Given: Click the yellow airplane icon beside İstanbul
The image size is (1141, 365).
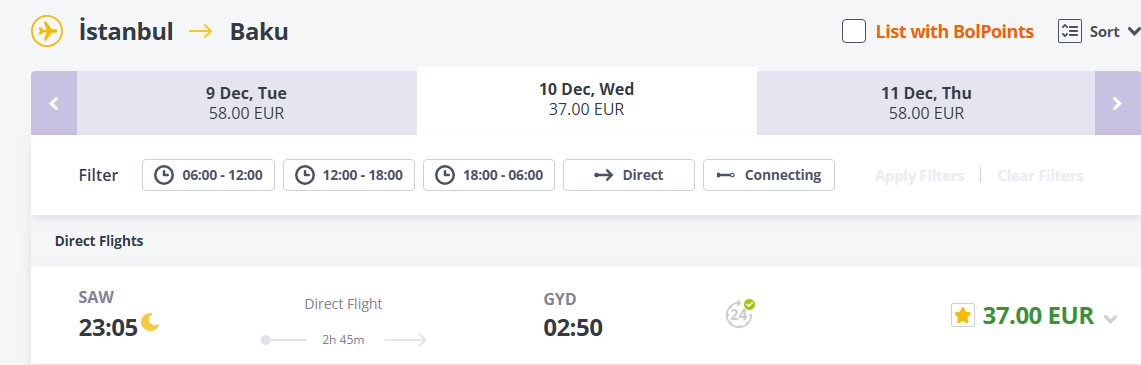Looking at the screenshot, I should 47,32.
